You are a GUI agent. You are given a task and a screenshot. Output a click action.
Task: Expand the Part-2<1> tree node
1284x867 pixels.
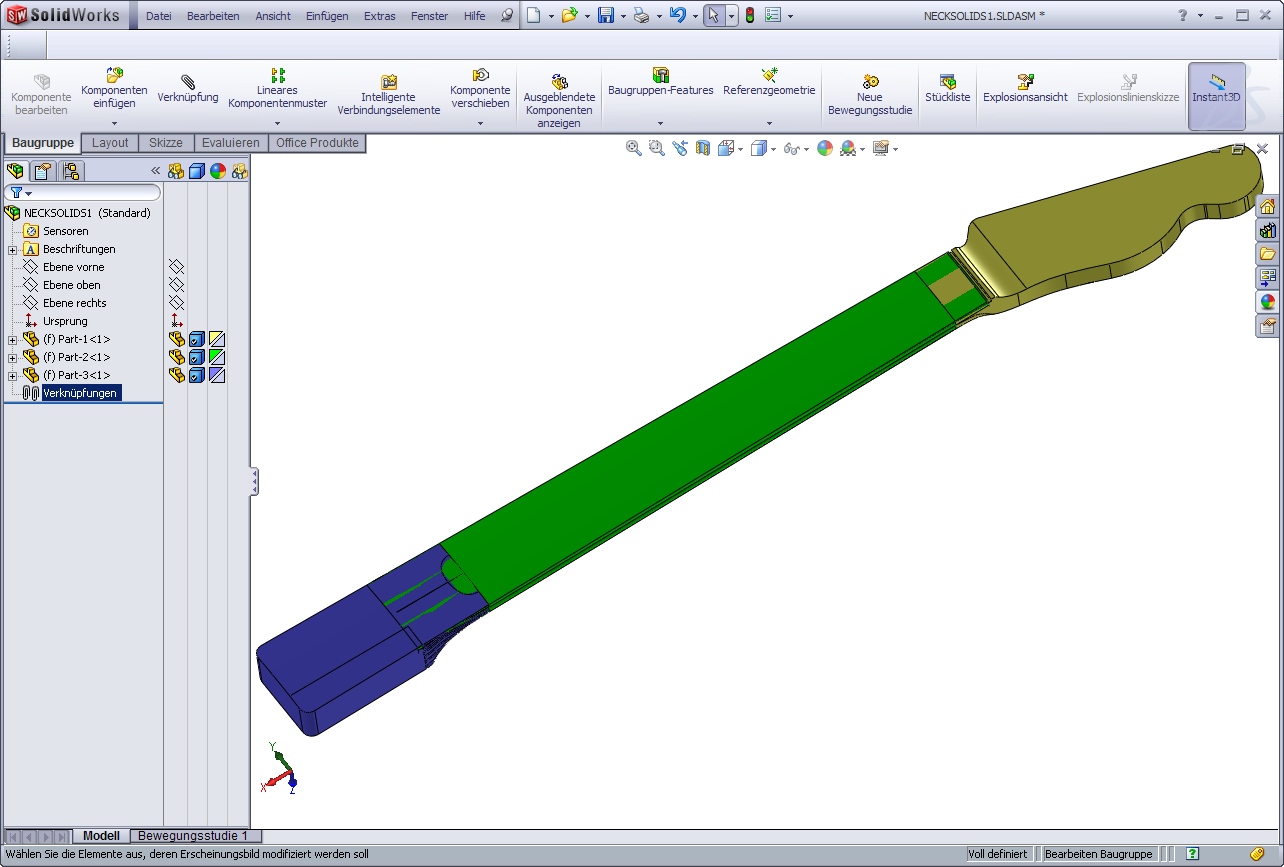pos(13,357)
